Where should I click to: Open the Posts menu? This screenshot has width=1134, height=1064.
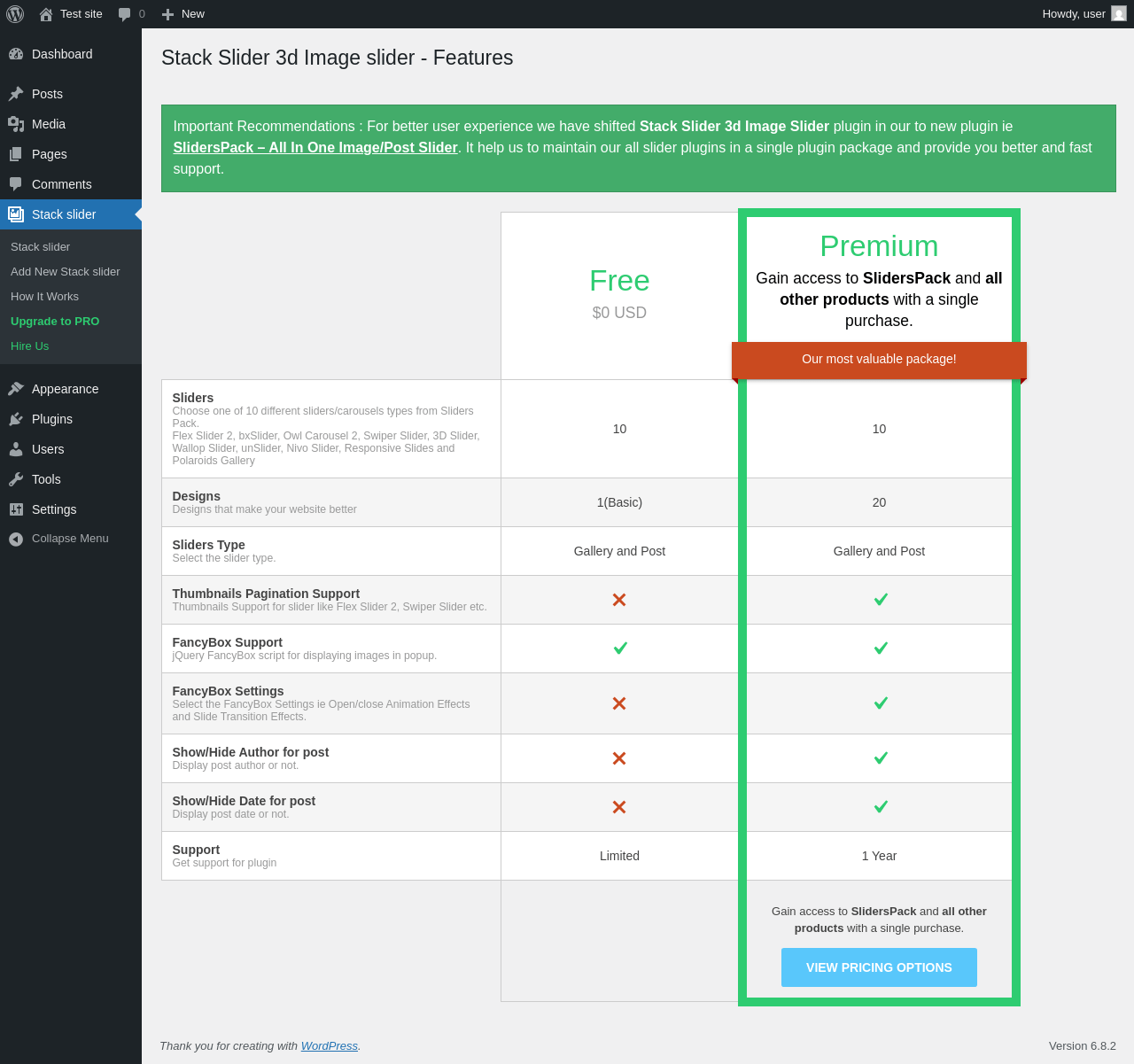[71, 94]
